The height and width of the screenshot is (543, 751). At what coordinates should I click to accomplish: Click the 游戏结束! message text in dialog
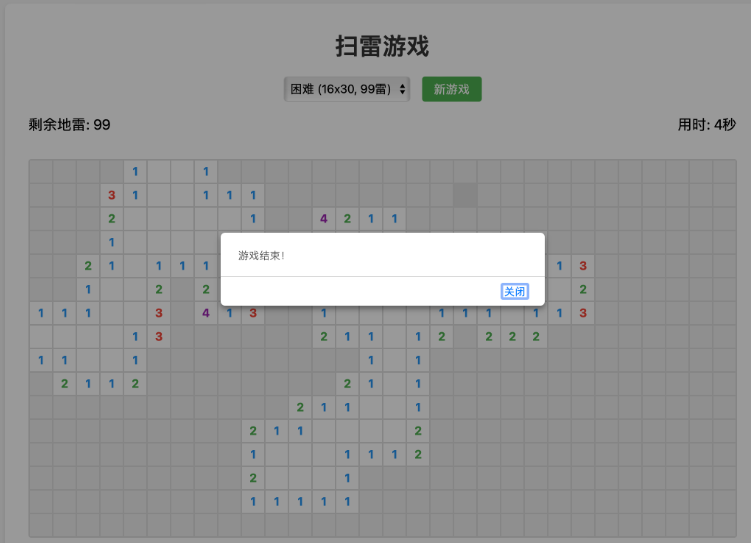click(x=261, y=255)
